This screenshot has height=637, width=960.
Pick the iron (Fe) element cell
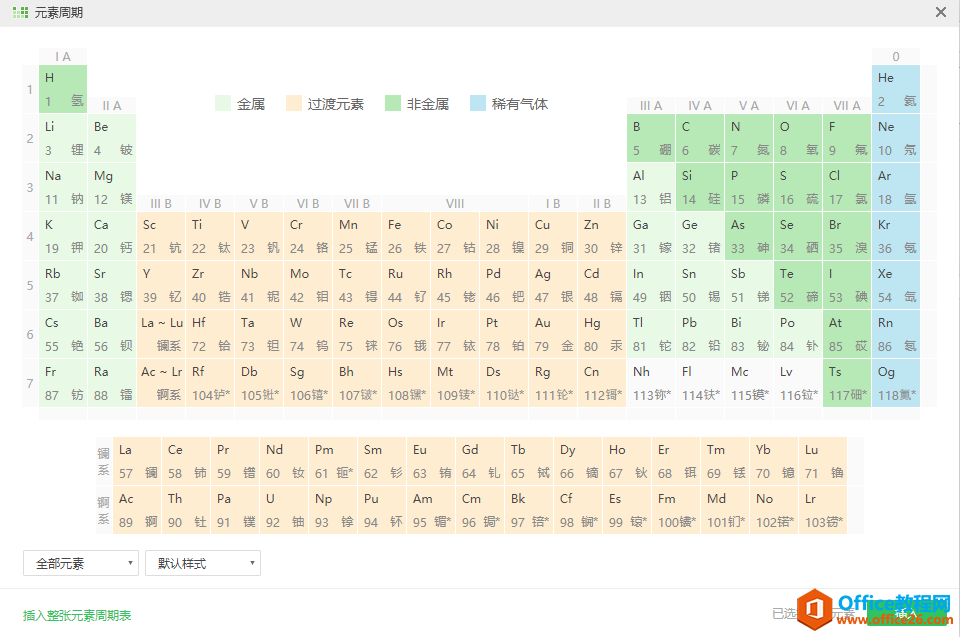(x=407, y=236)
